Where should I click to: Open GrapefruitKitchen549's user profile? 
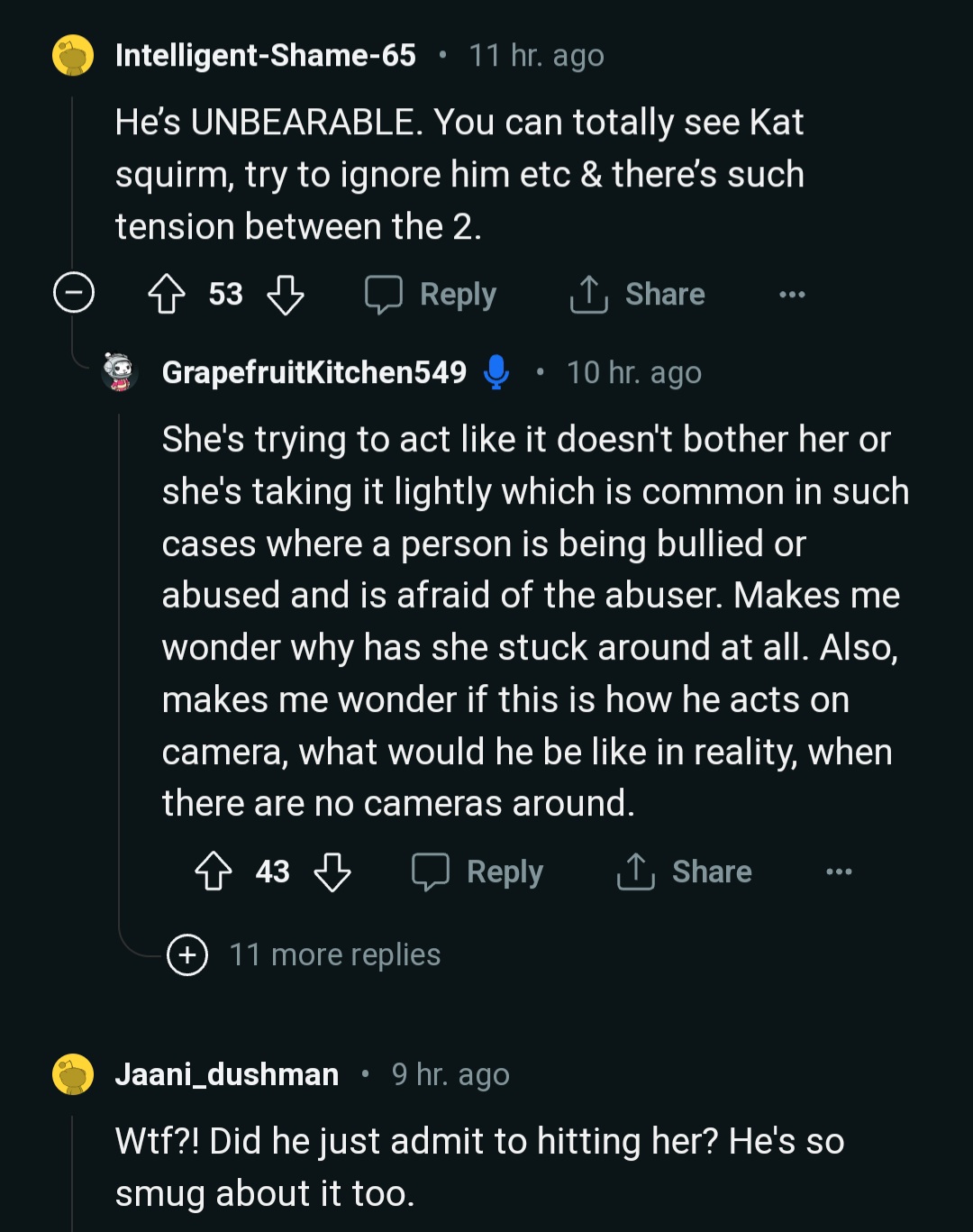pos(314,372)
